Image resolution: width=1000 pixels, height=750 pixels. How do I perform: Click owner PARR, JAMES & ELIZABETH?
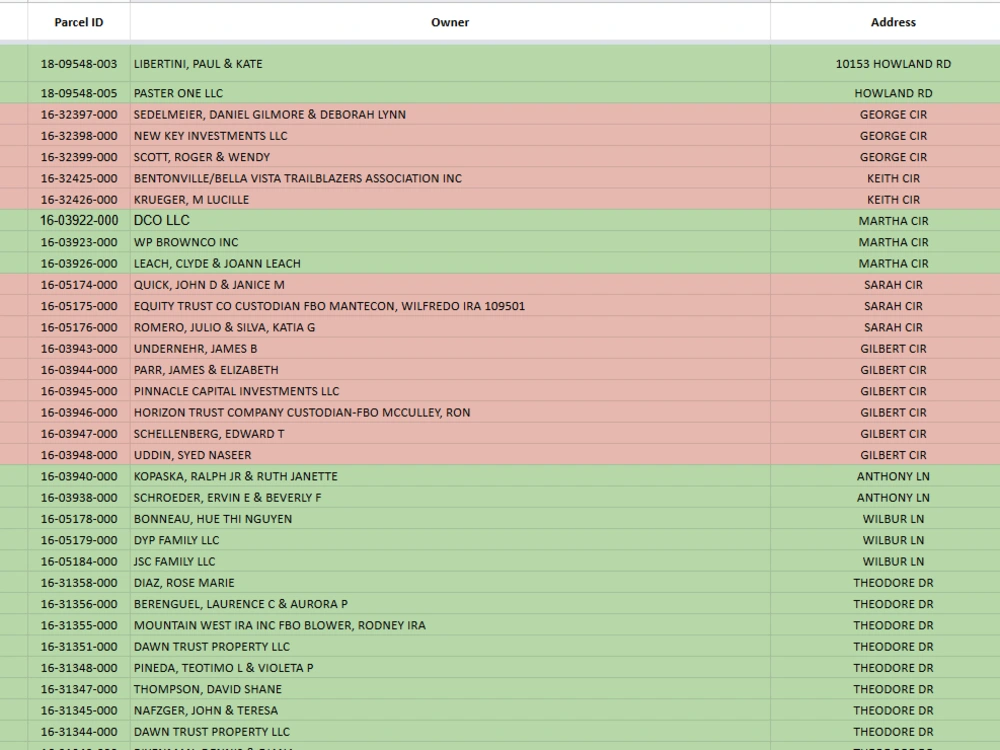[x=450, y=370]
